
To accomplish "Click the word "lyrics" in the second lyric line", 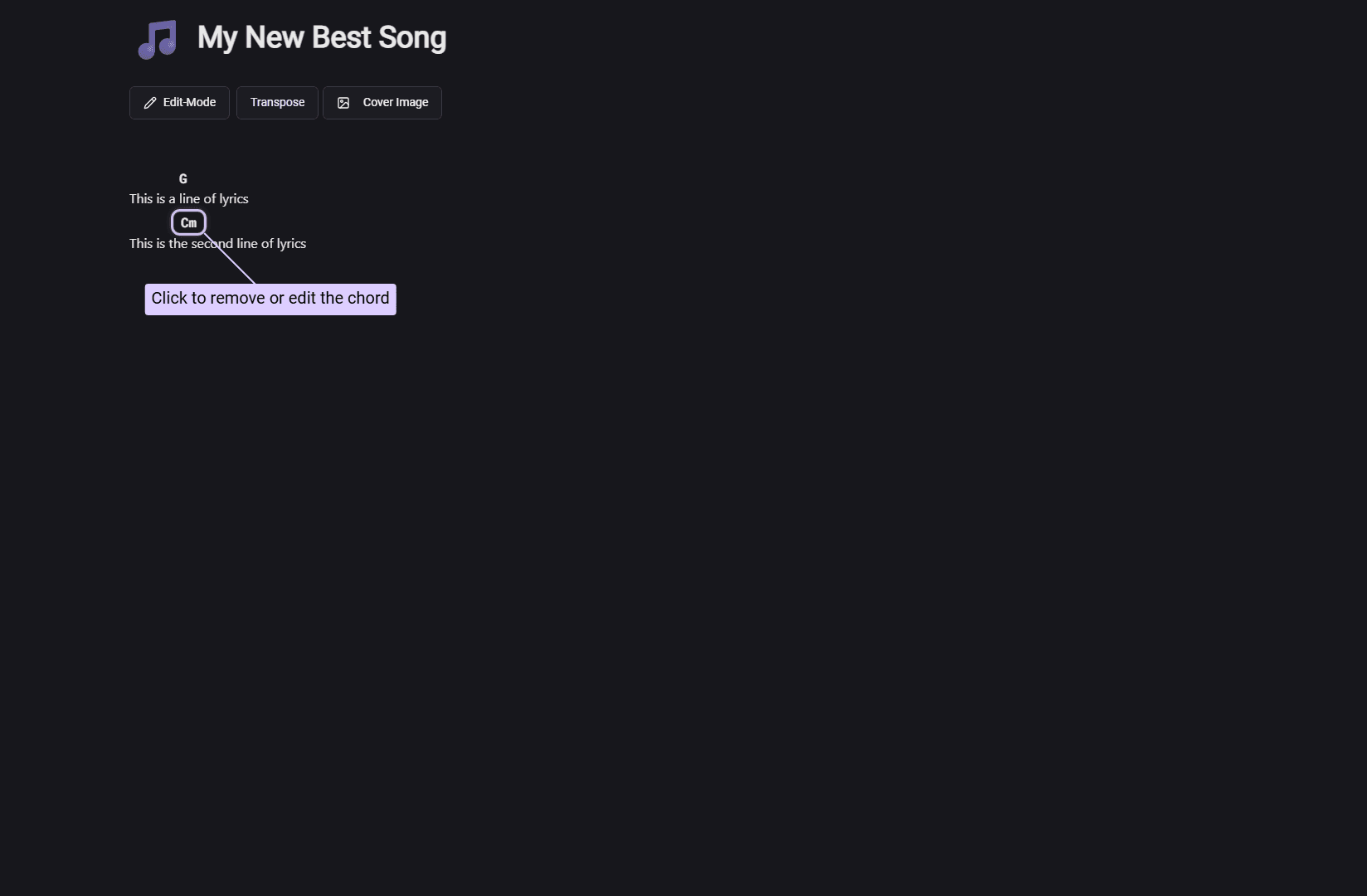I will 291,244.
